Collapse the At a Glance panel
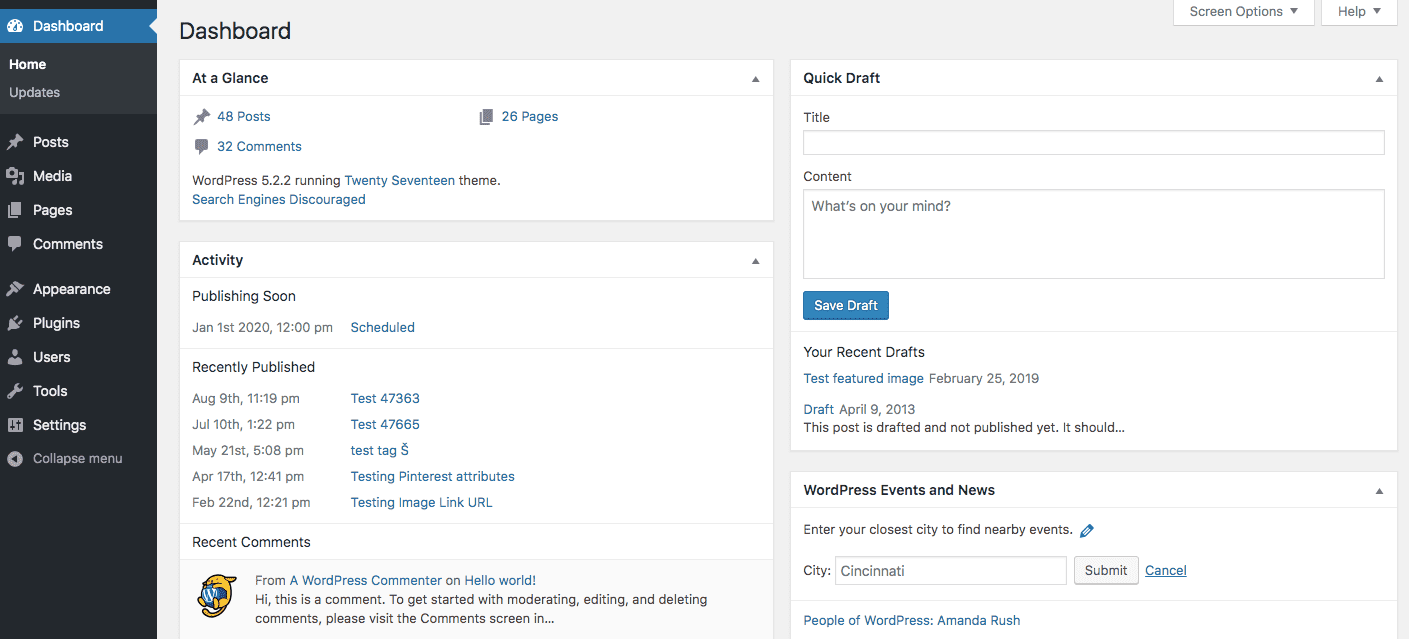Image resolution: width=1409 pixels, height=639 pixels. (756, 78)
